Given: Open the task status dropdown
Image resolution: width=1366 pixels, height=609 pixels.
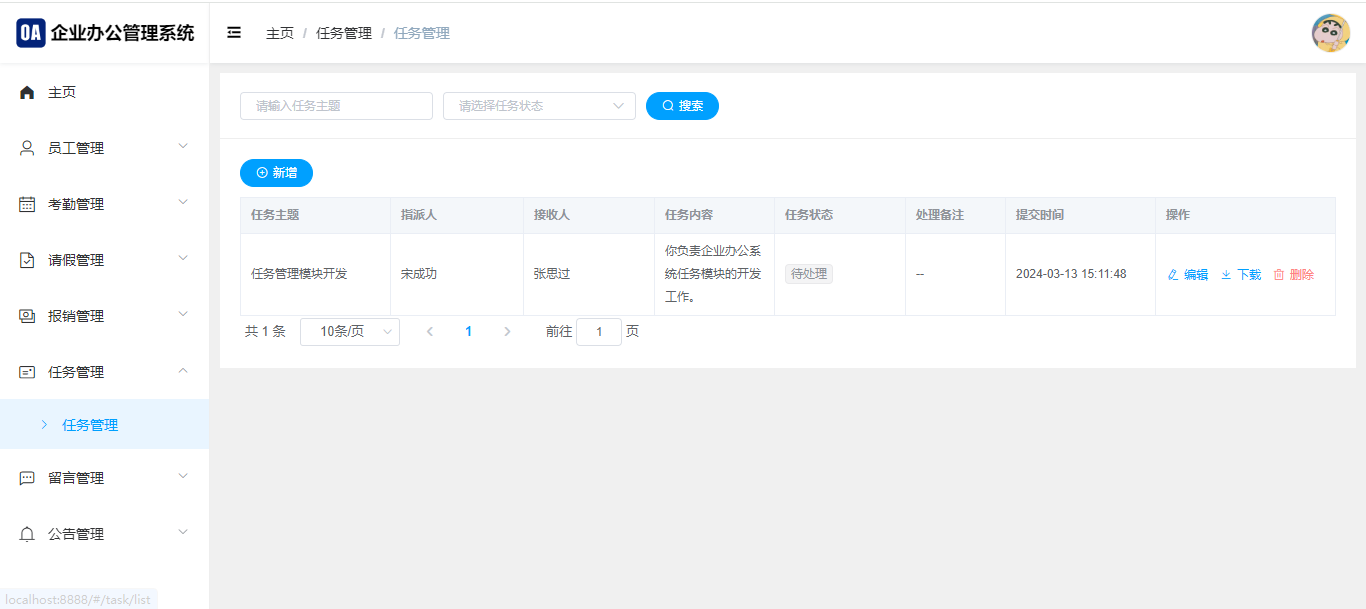Looking at the screenshot, I should coord(539,106).
